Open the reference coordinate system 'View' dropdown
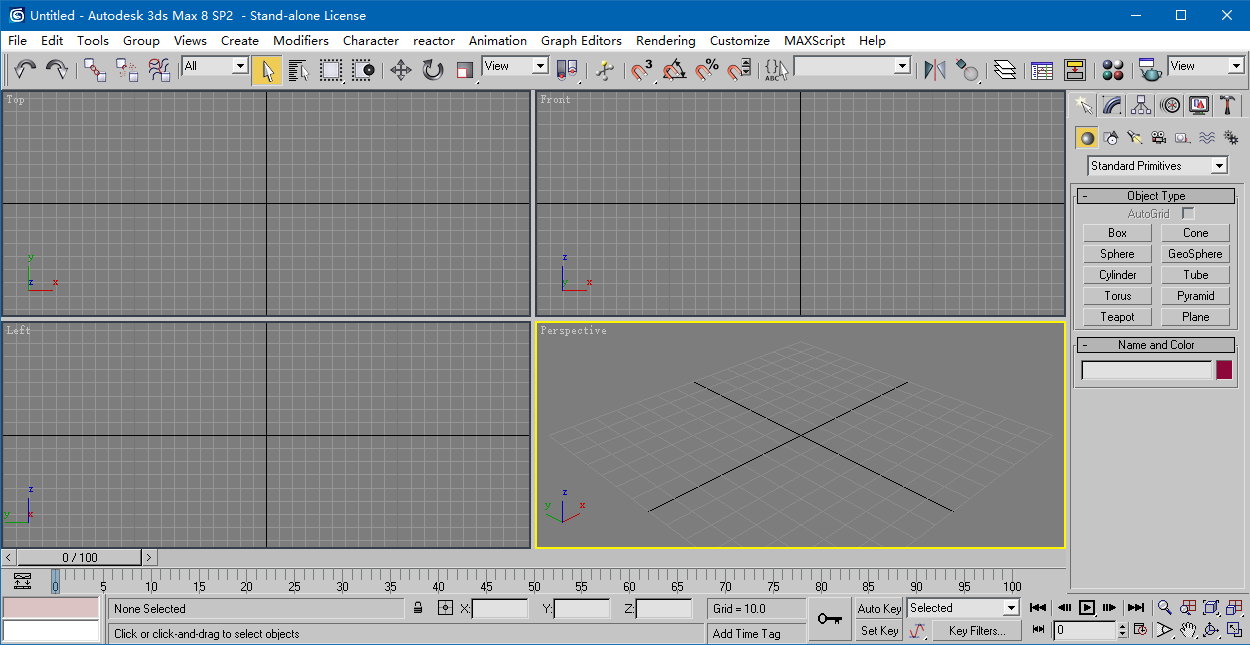Image resolution: width=1250 pixels, height=645 pixels. (x=540, y=66)
